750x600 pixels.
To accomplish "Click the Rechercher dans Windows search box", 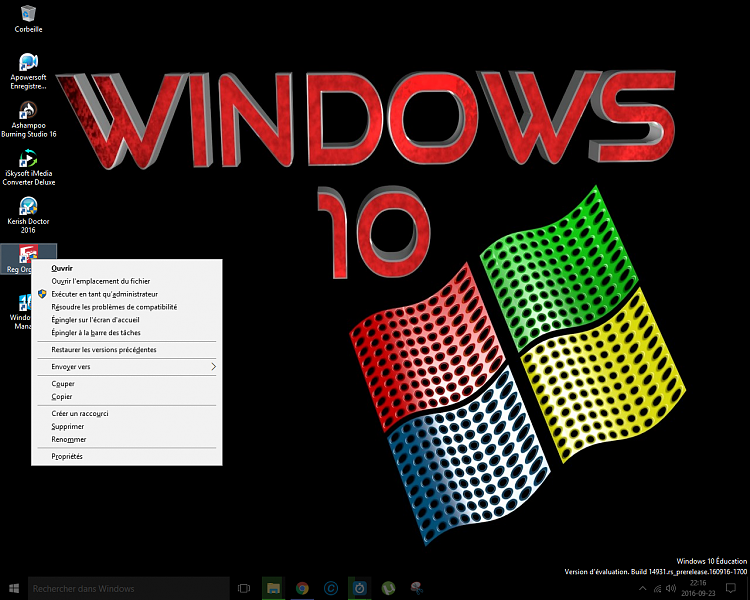I will (129, 588).
